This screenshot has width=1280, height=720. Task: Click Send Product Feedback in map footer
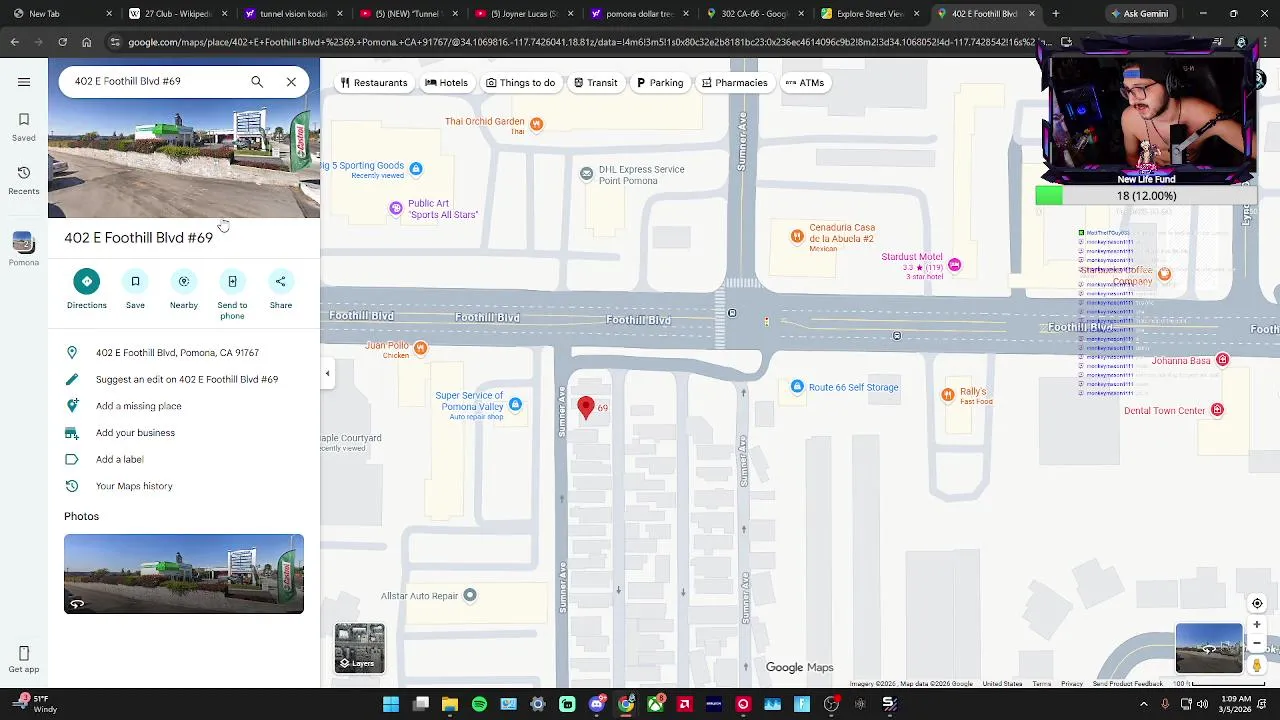pyautogui.click(x=1127, y=684)
